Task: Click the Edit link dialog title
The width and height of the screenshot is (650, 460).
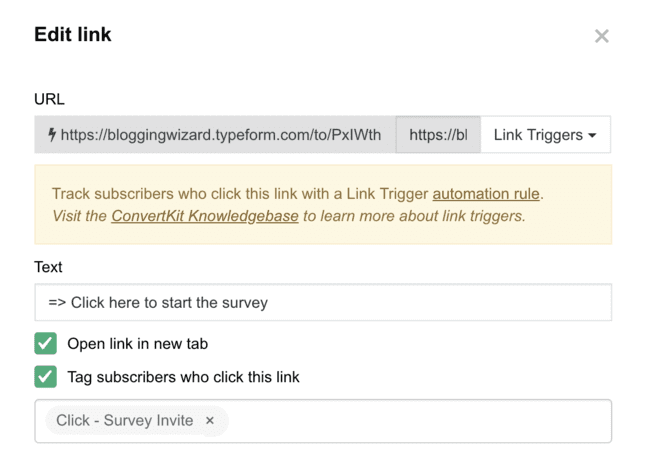Action: tap(73, 35)
